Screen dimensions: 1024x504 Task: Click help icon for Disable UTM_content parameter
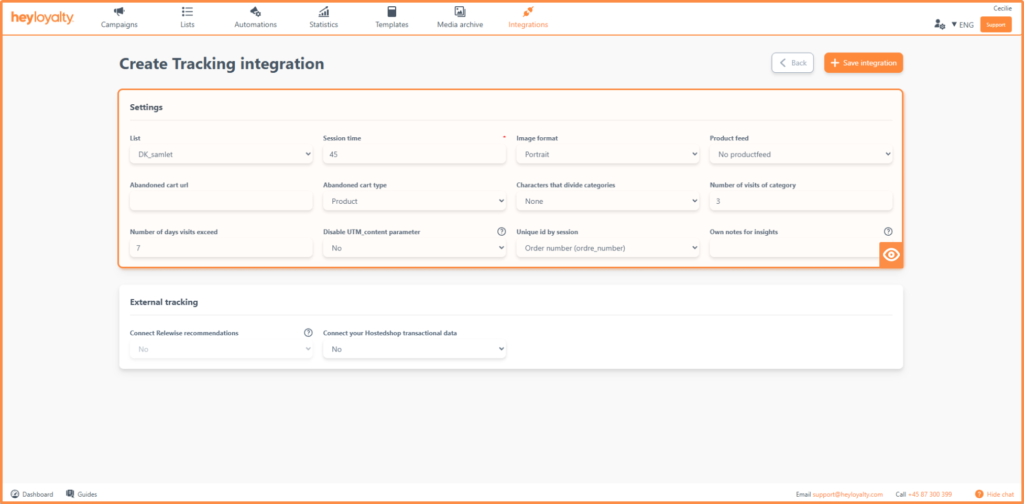pos(501,231)
